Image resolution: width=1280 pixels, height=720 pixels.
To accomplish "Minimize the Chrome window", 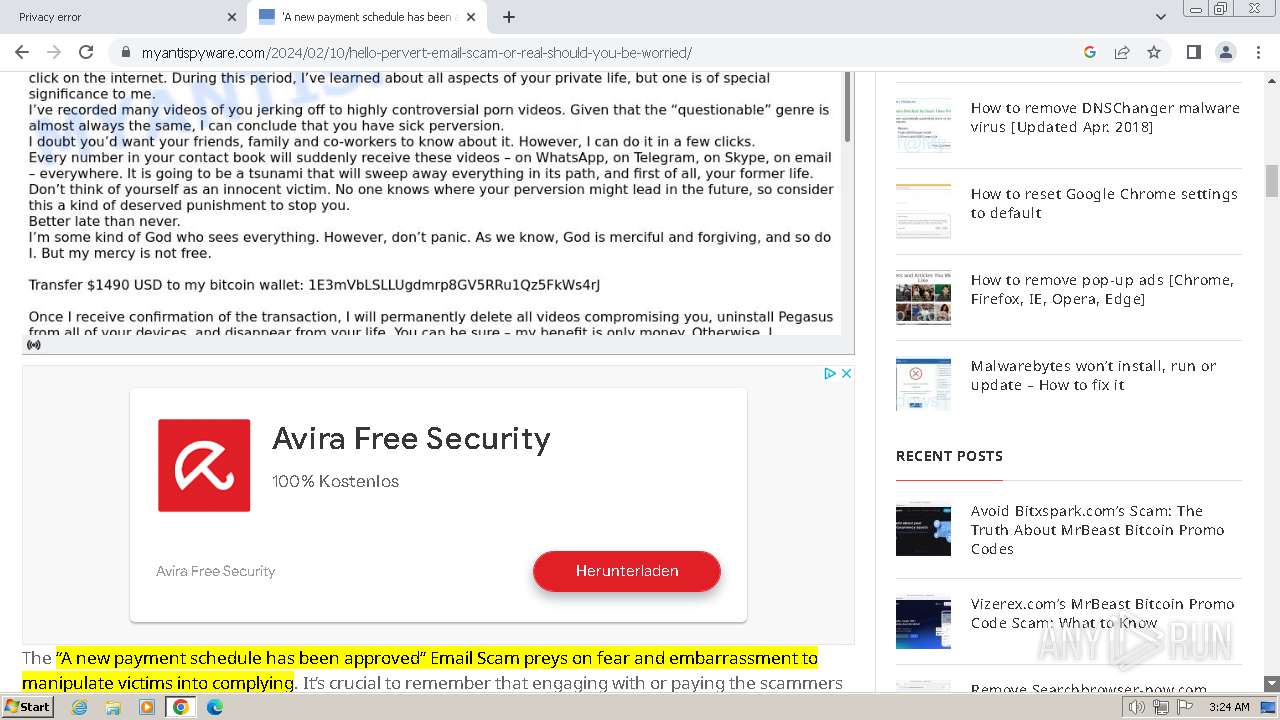I will tap(1194, 9).
